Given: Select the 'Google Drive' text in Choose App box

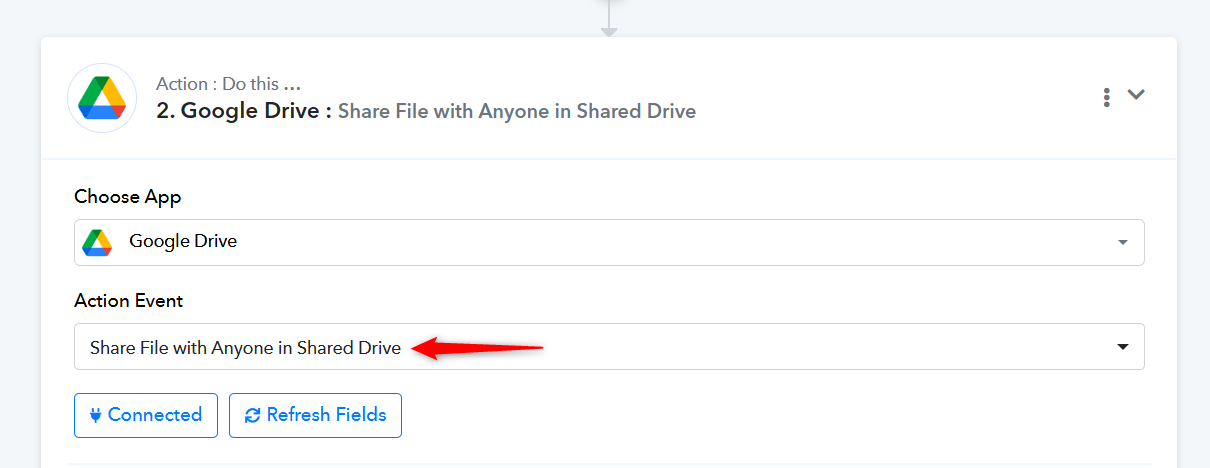Looking at the screenshot, I should pyautogui.click(x=183, y=241).
